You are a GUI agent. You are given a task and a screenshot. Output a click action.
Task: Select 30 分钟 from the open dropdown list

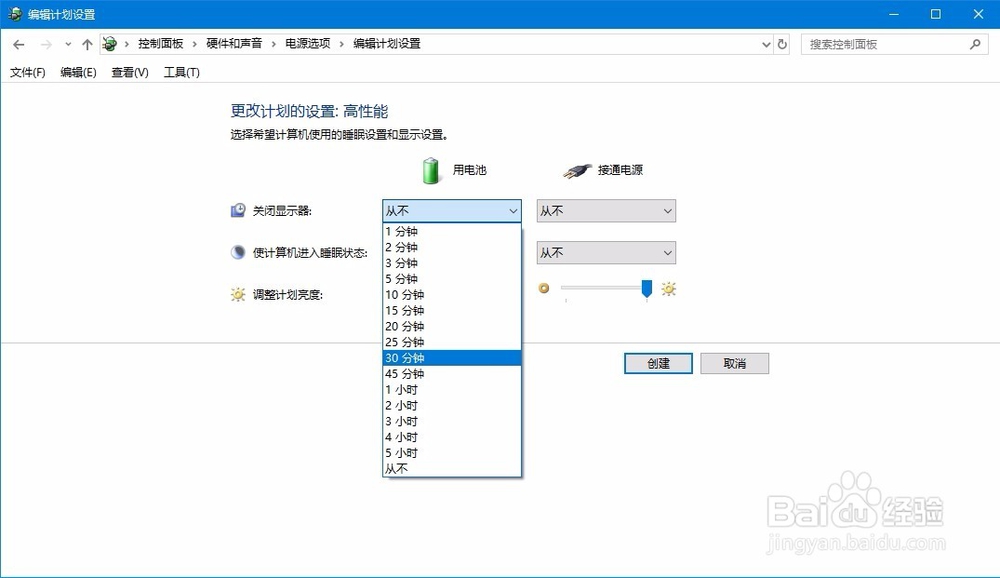click(x=449, y=357)
